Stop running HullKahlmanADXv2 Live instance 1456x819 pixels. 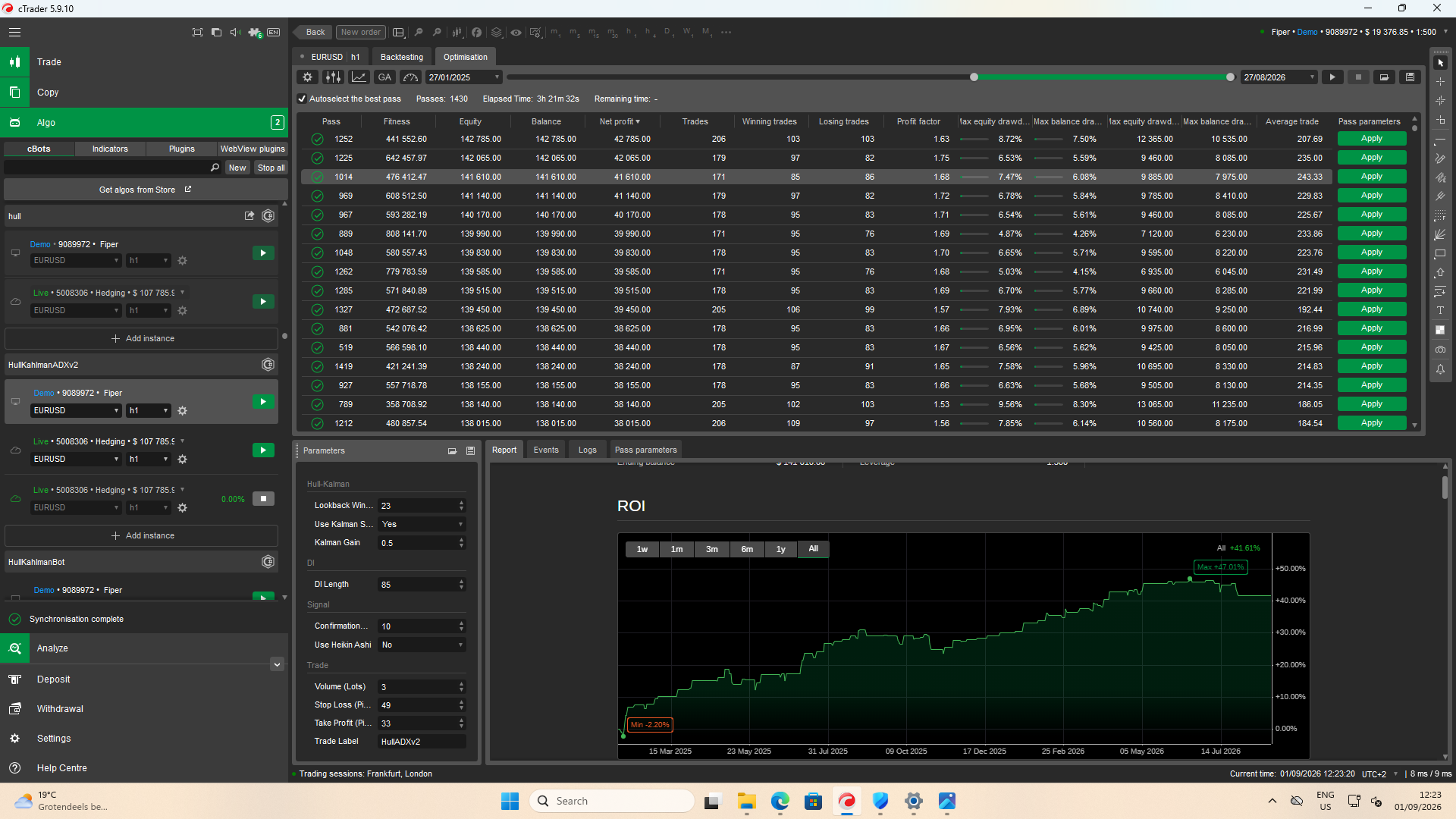coord(263,499)
